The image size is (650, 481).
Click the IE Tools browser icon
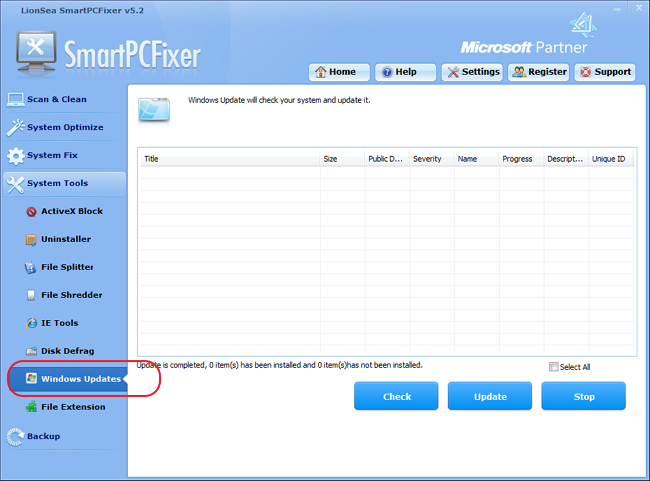pos(31,323)
